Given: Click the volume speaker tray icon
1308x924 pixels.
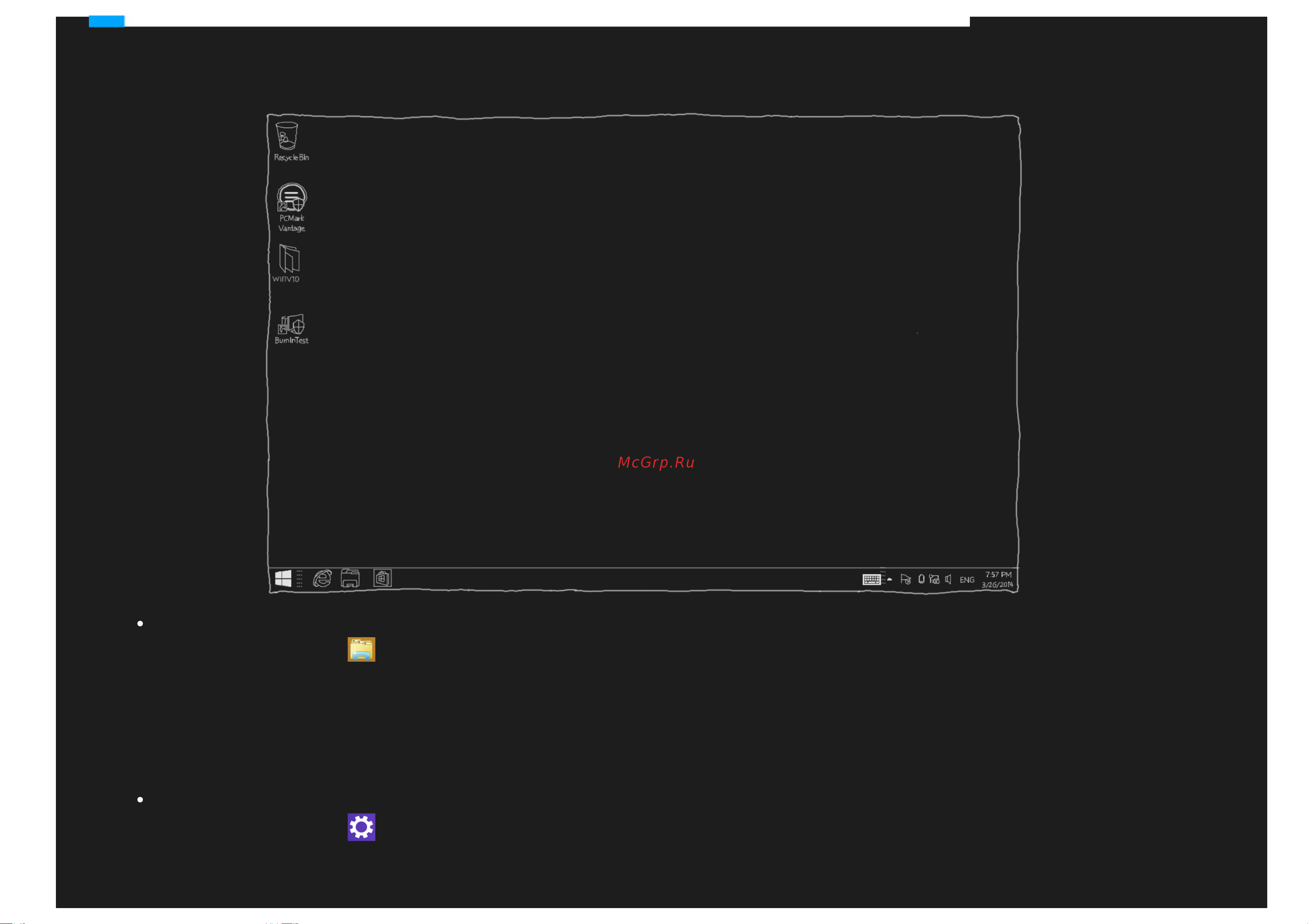Looking at the screenshot, I should 948,579.
